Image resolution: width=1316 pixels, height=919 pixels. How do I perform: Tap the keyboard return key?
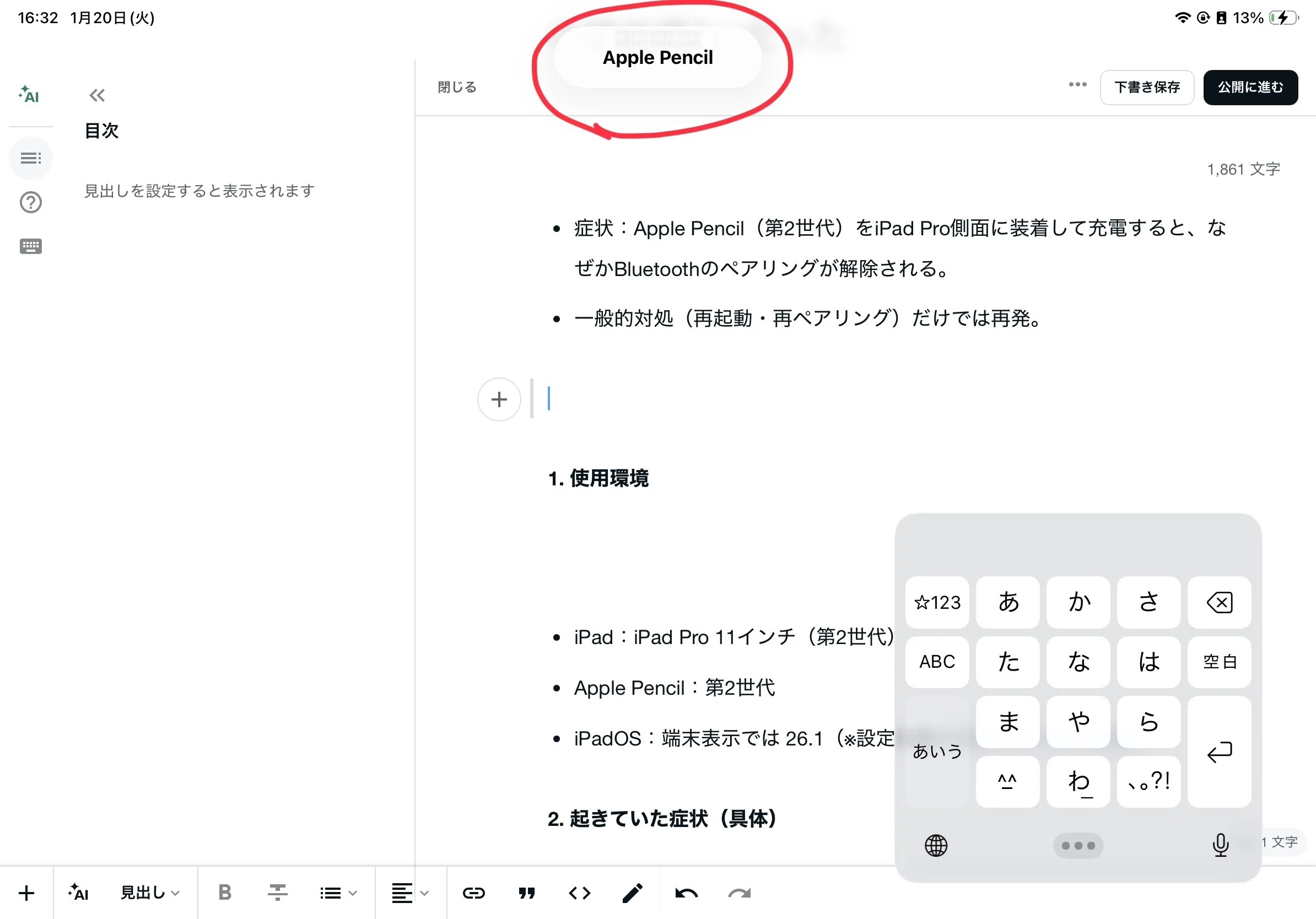(1219, 751)
